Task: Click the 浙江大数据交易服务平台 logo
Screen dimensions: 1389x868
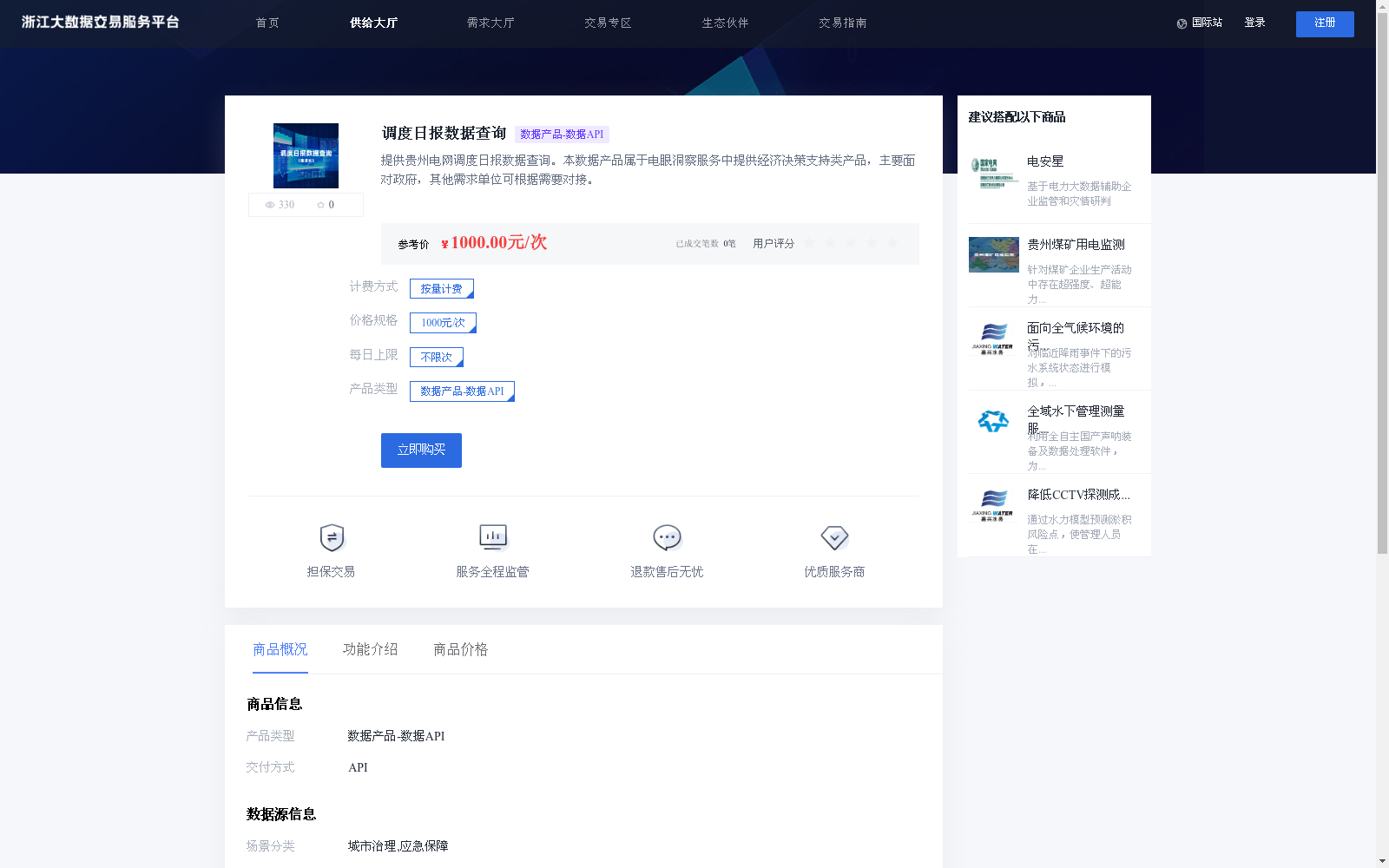Action: (x=100, y=23)
